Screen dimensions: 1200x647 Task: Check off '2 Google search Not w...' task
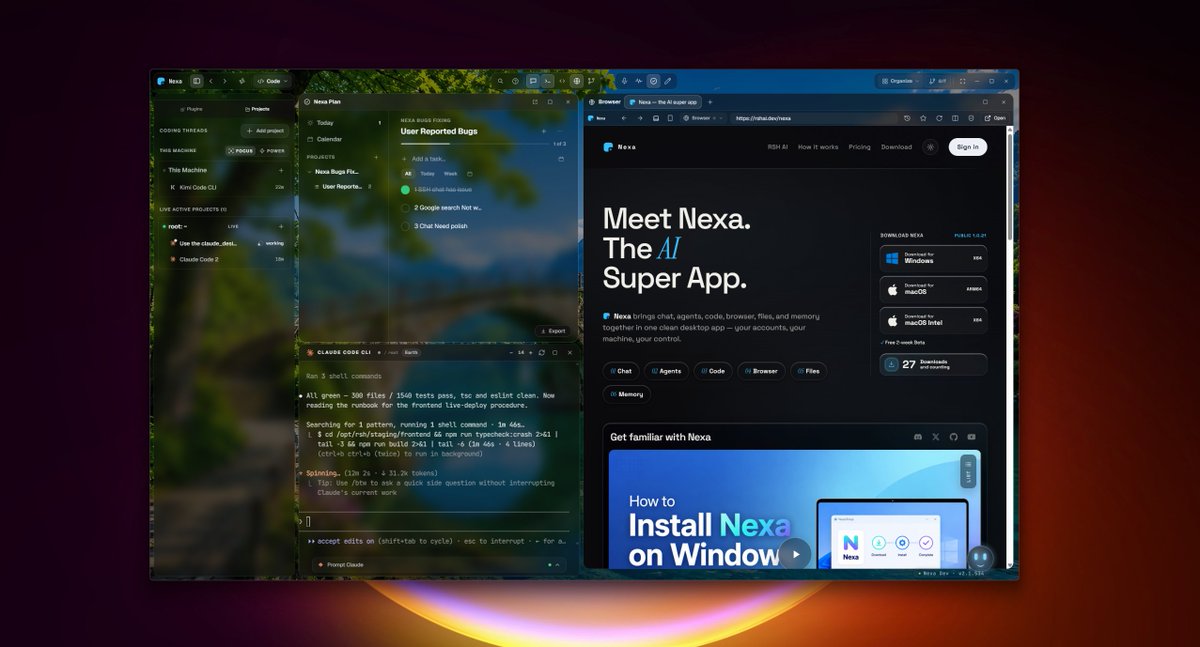405,208
